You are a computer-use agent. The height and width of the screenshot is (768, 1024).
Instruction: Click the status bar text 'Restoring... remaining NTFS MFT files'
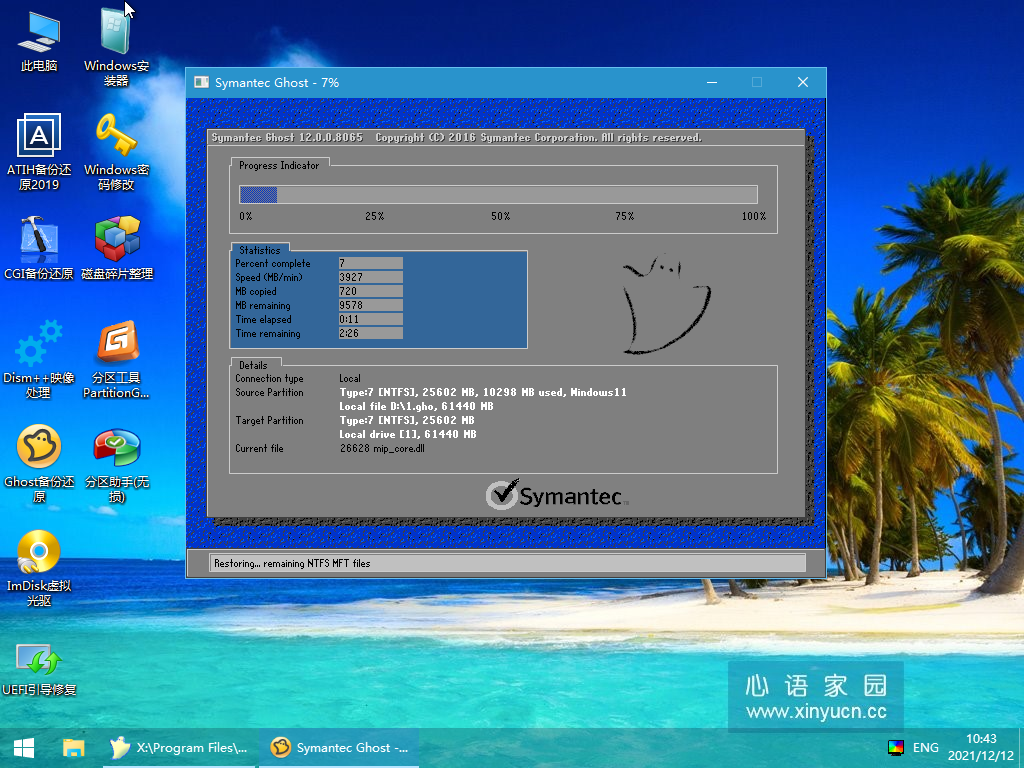click(x=292, y=563)
